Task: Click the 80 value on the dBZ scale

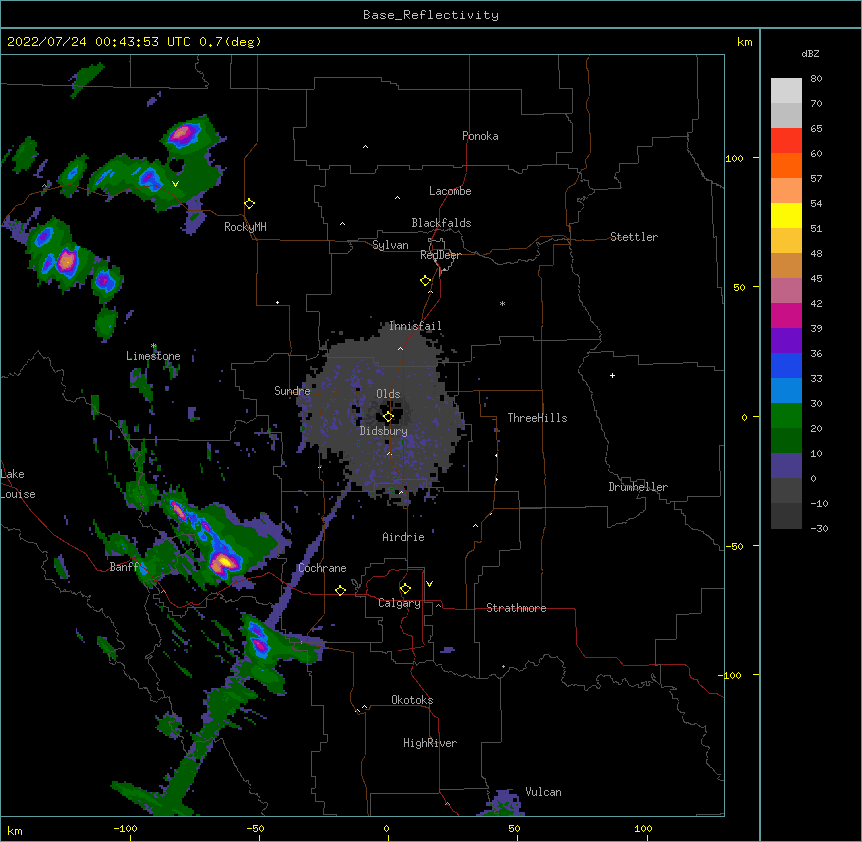Action: 816,79
